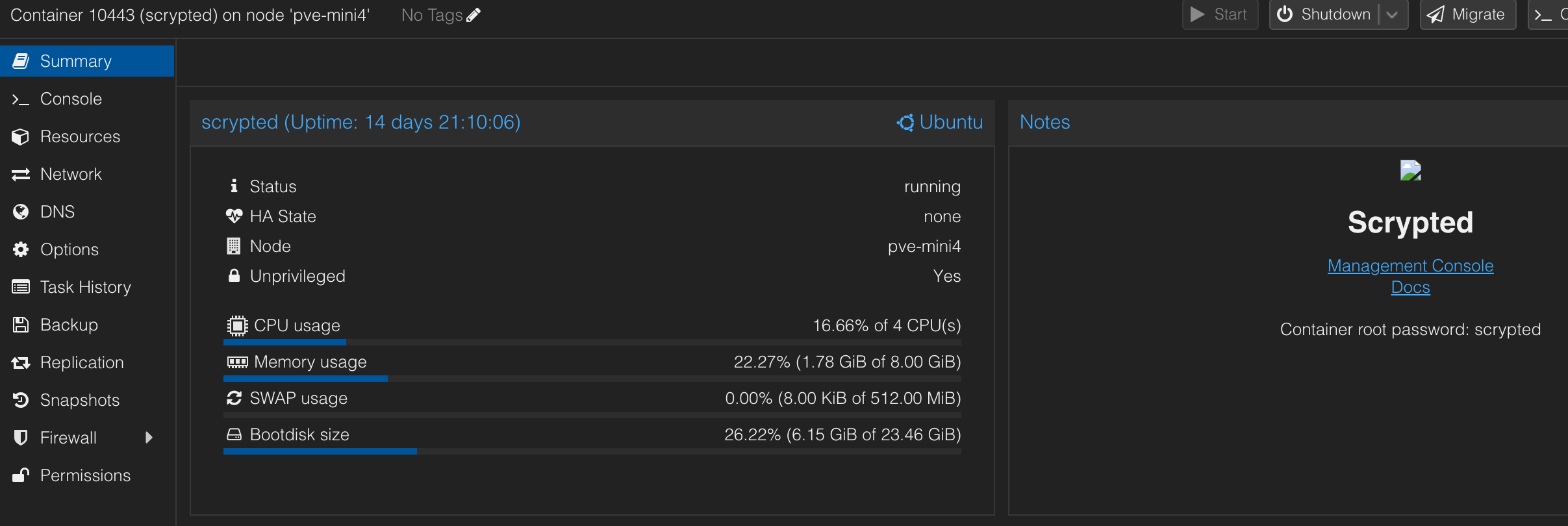Open the DNS settings

click(87, 212)
